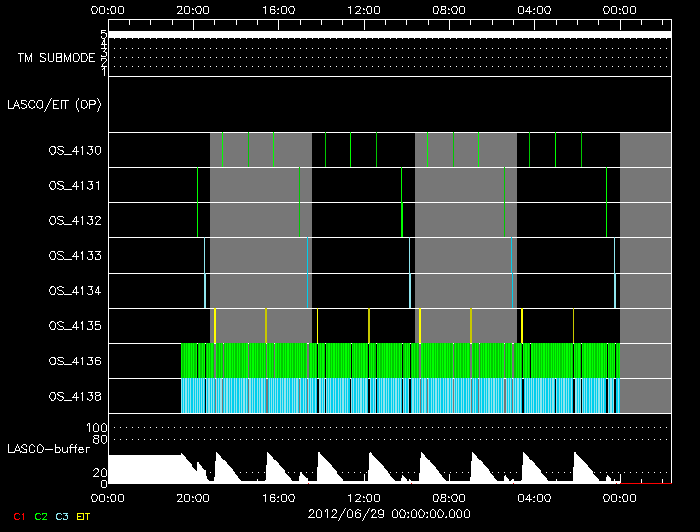Click the 20:00 label on top axis
The height and width of the screenshot is (532, 700).
coord(193,10)
